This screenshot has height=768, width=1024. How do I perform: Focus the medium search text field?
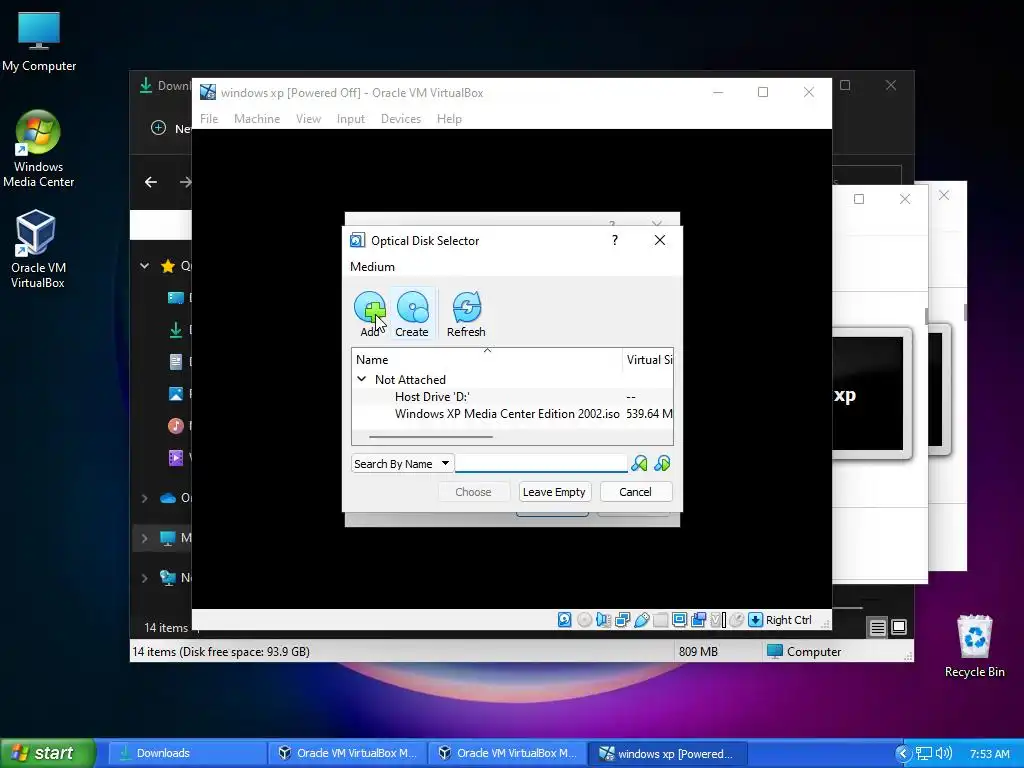click(541, 464)
